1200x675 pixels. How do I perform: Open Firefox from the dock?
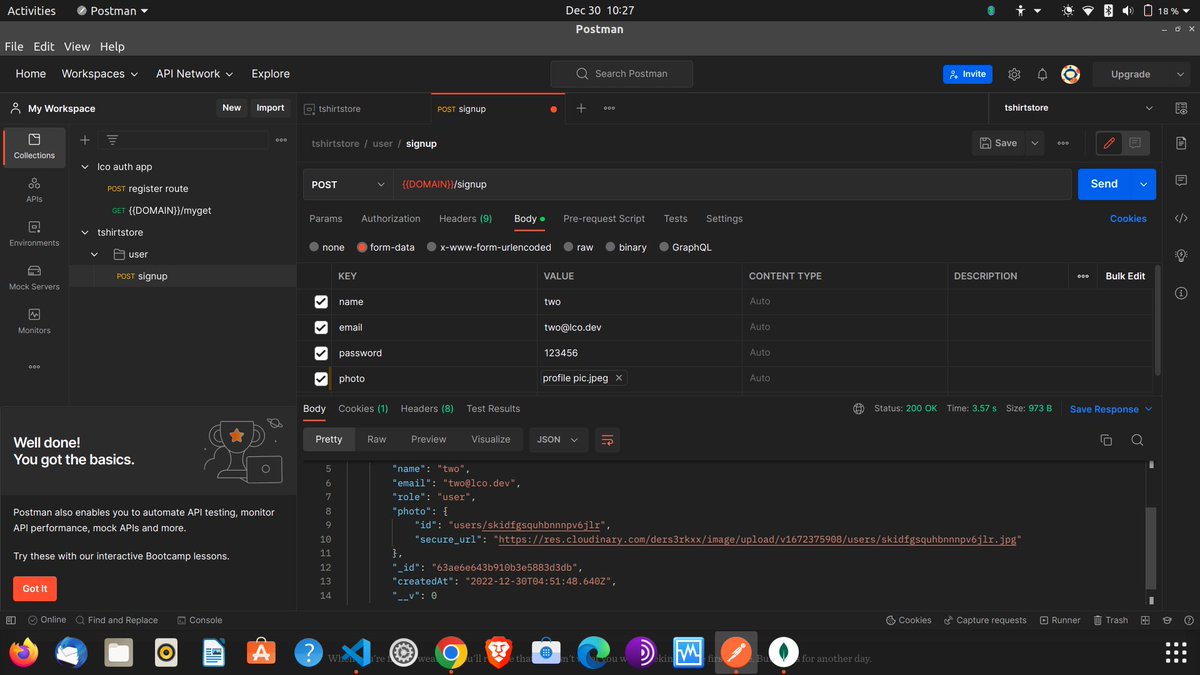[x=24, y=653]
